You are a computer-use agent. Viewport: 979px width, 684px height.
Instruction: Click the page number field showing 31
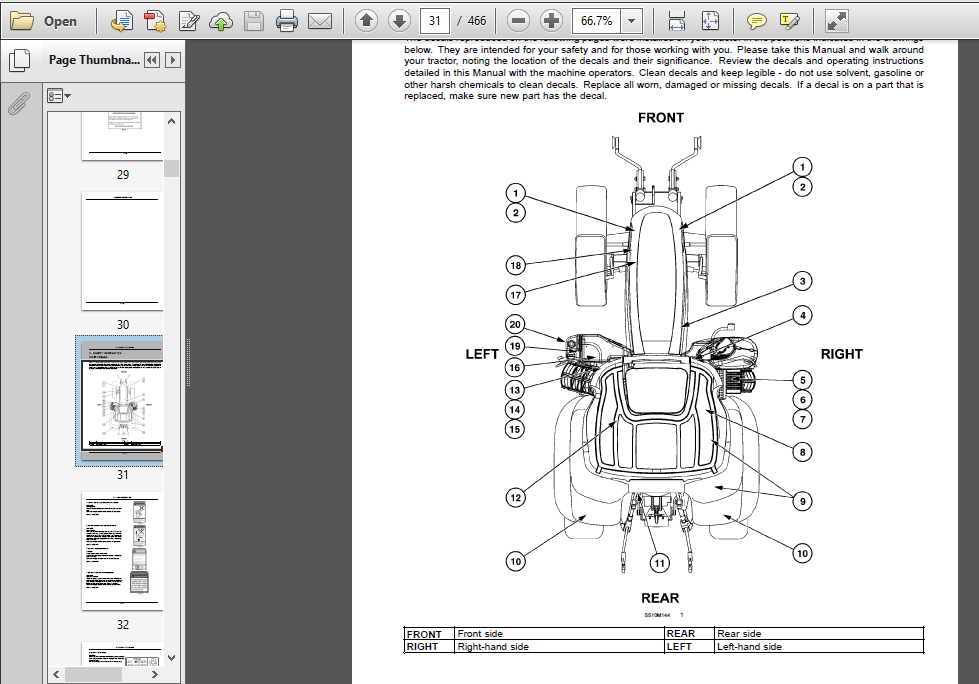(x=435, y=21)
